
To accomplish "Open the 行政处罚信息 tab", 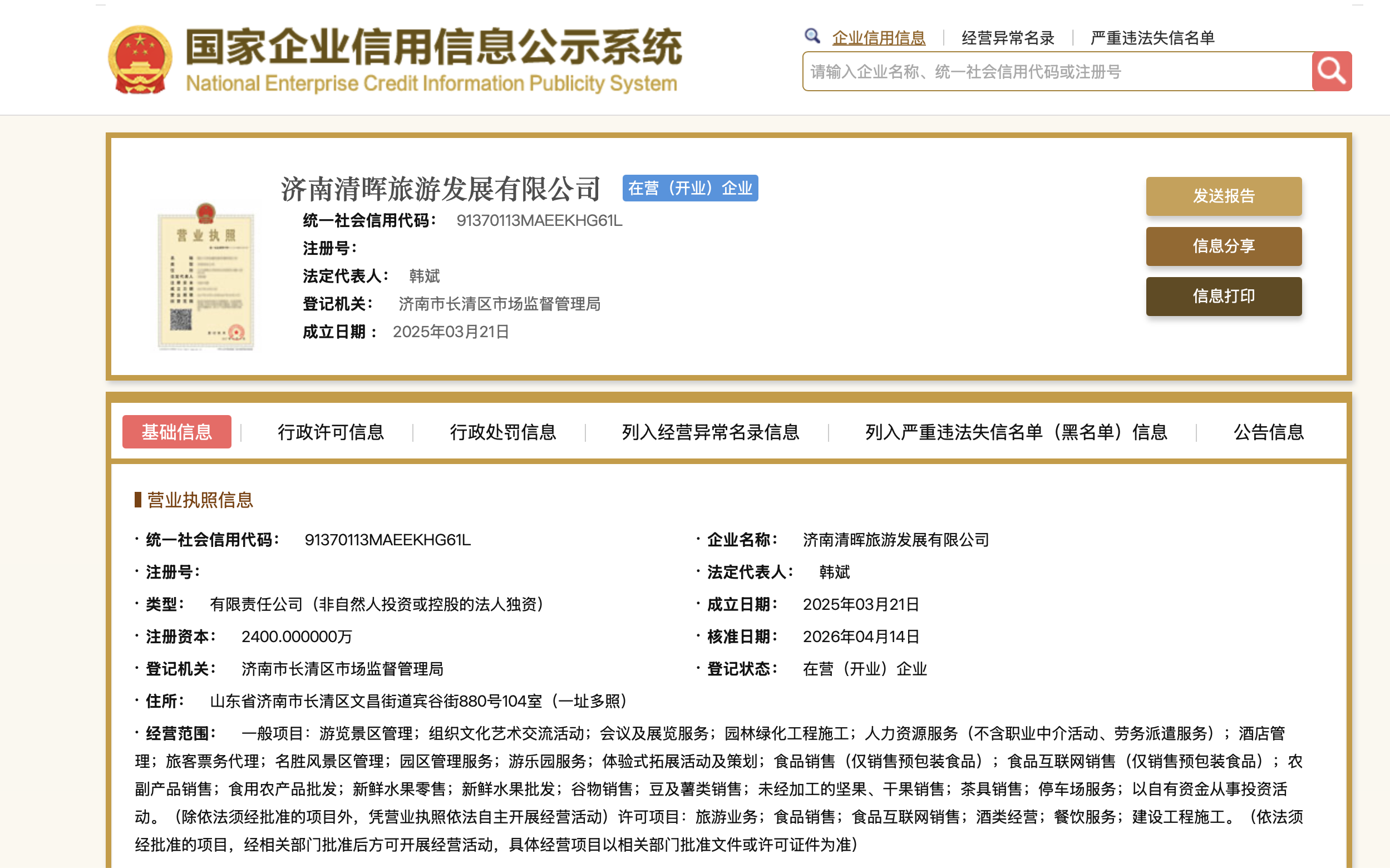I will pyautogui.click(x=503, y=432).
